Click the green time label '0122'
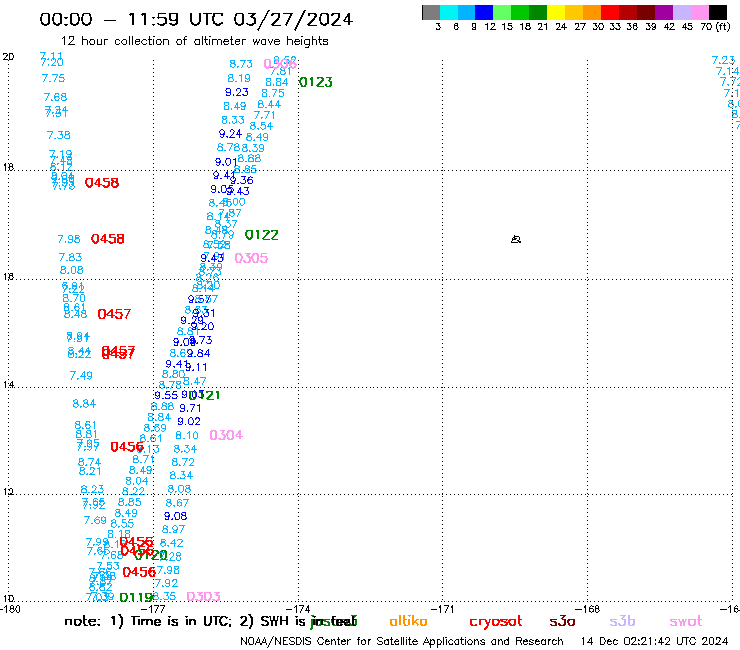This screenshot has width=740, height=650. point(261,235)
